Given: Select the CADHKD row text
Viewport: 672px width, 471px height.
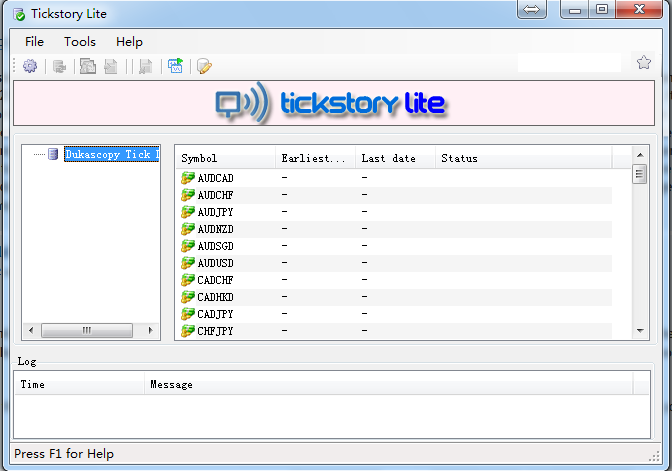Looking at the screenshot, I should (215, 297).
